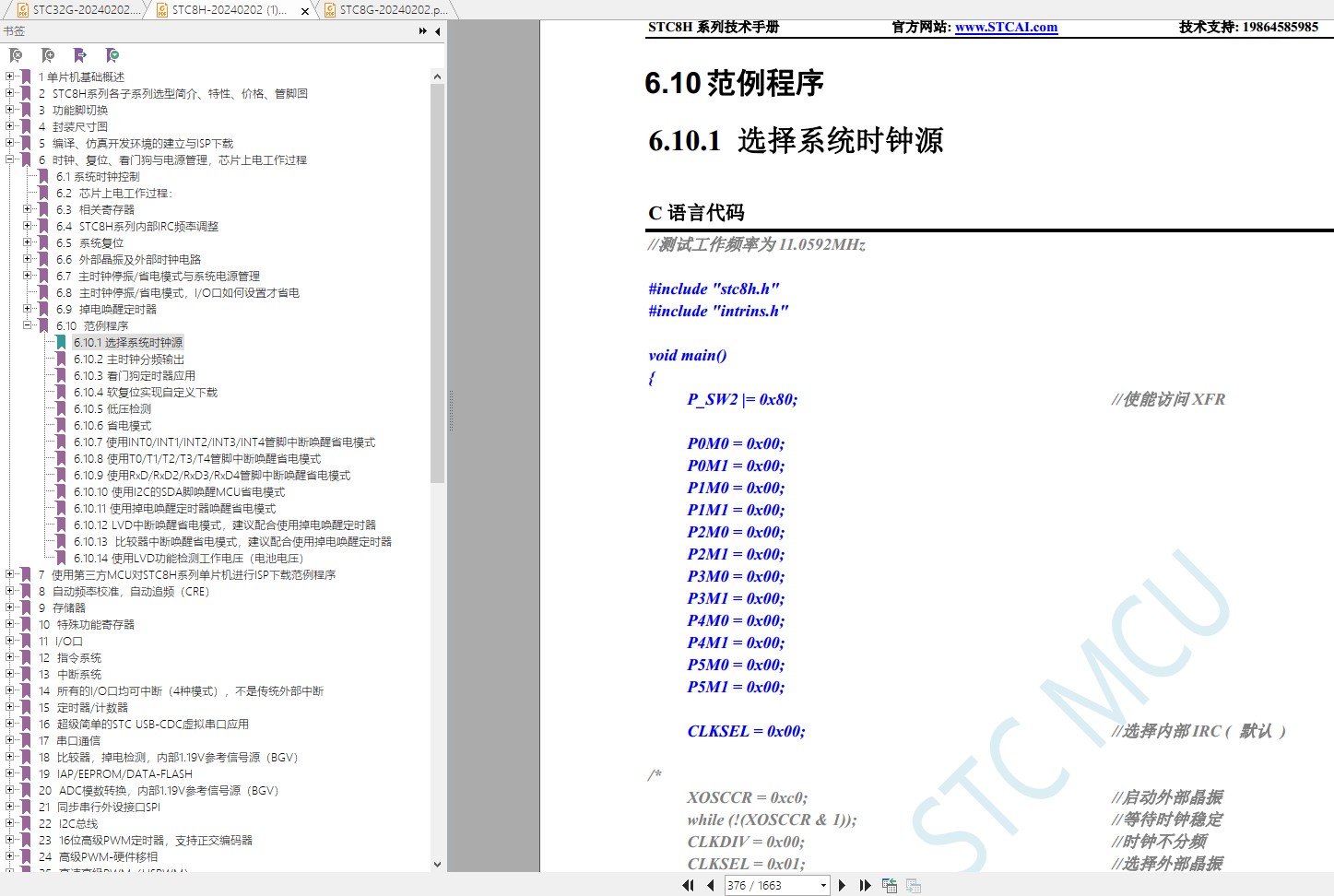
Task: Open bookmark 17 串口通信
Action: (69, 741)
